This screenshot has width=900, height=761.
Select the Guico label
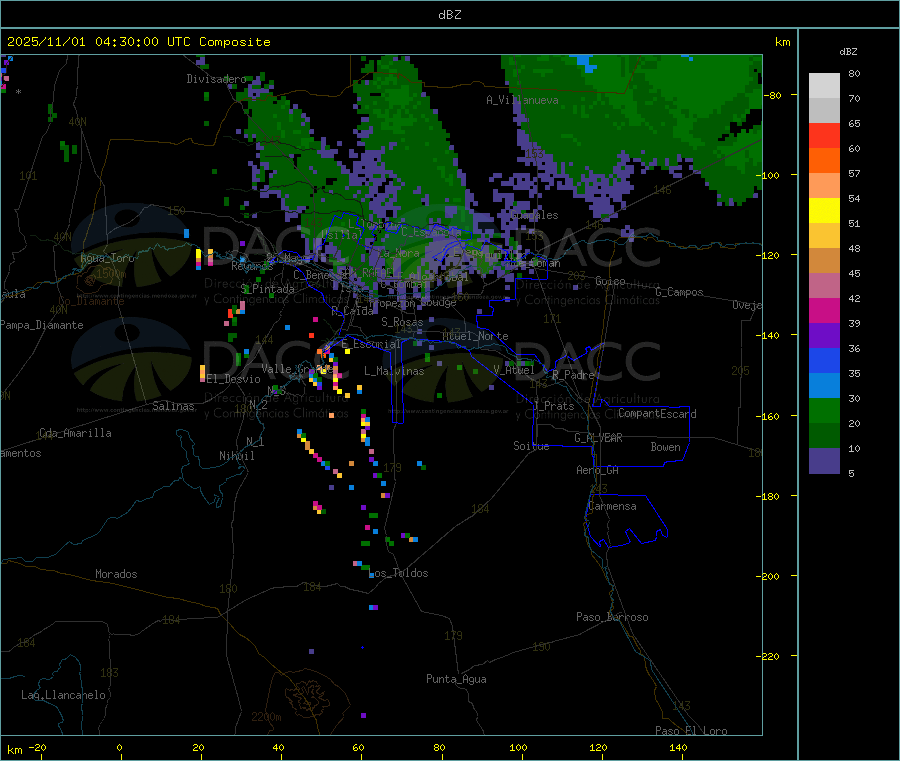(610, 281)
